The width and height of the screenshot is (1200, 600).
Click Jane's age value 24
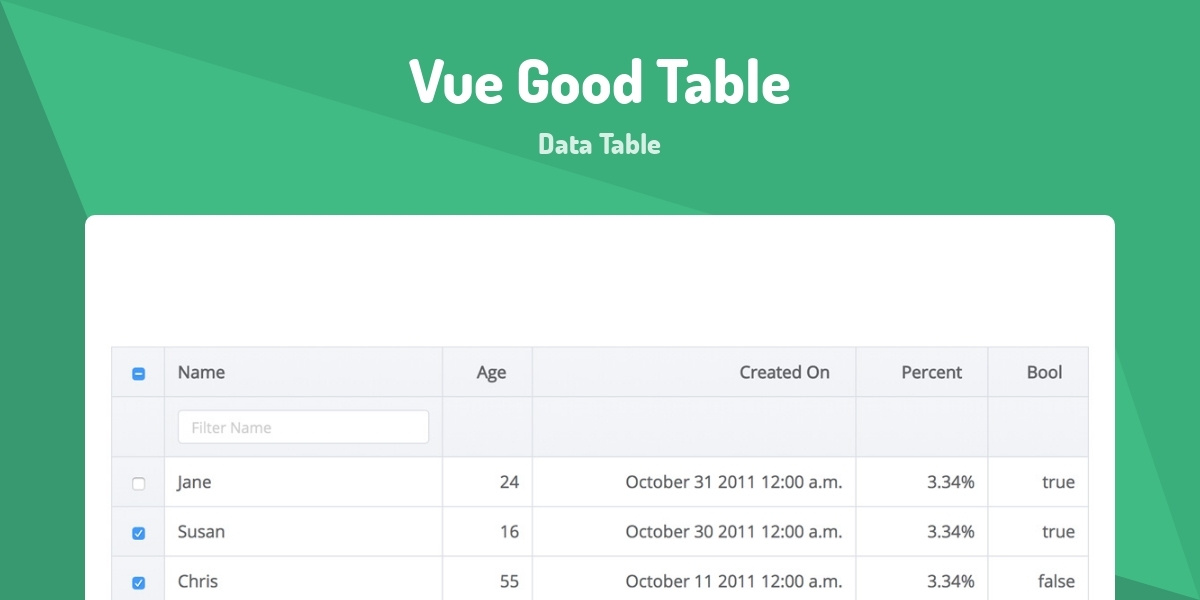pos(511,482)
